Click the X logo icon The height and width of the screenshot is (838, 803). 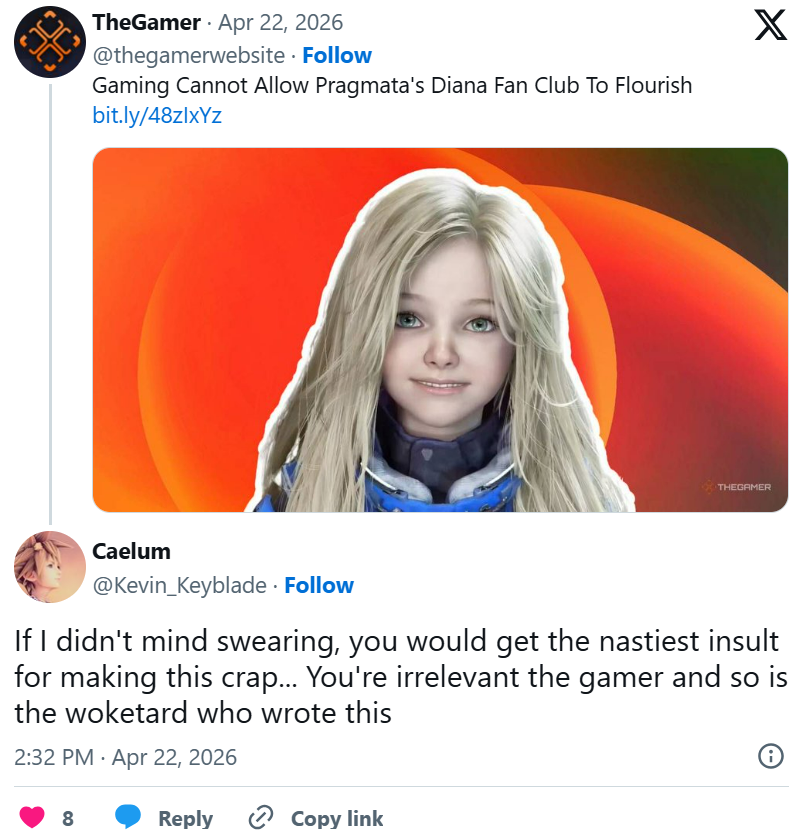[770, 25]
